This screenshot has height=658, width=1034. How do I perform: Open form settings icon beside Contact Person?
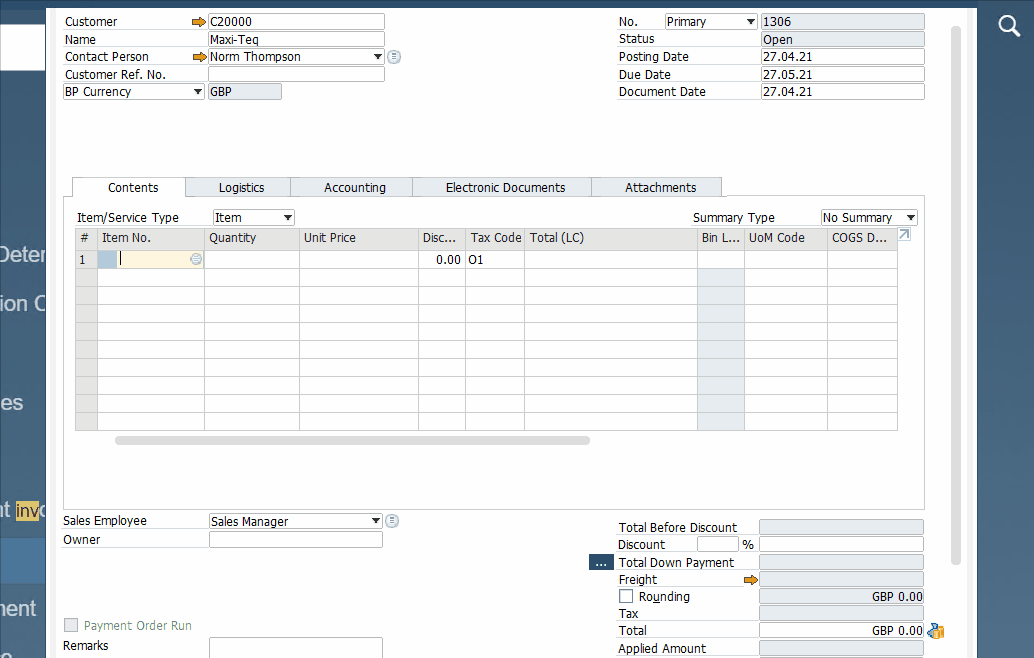point(393,57)
